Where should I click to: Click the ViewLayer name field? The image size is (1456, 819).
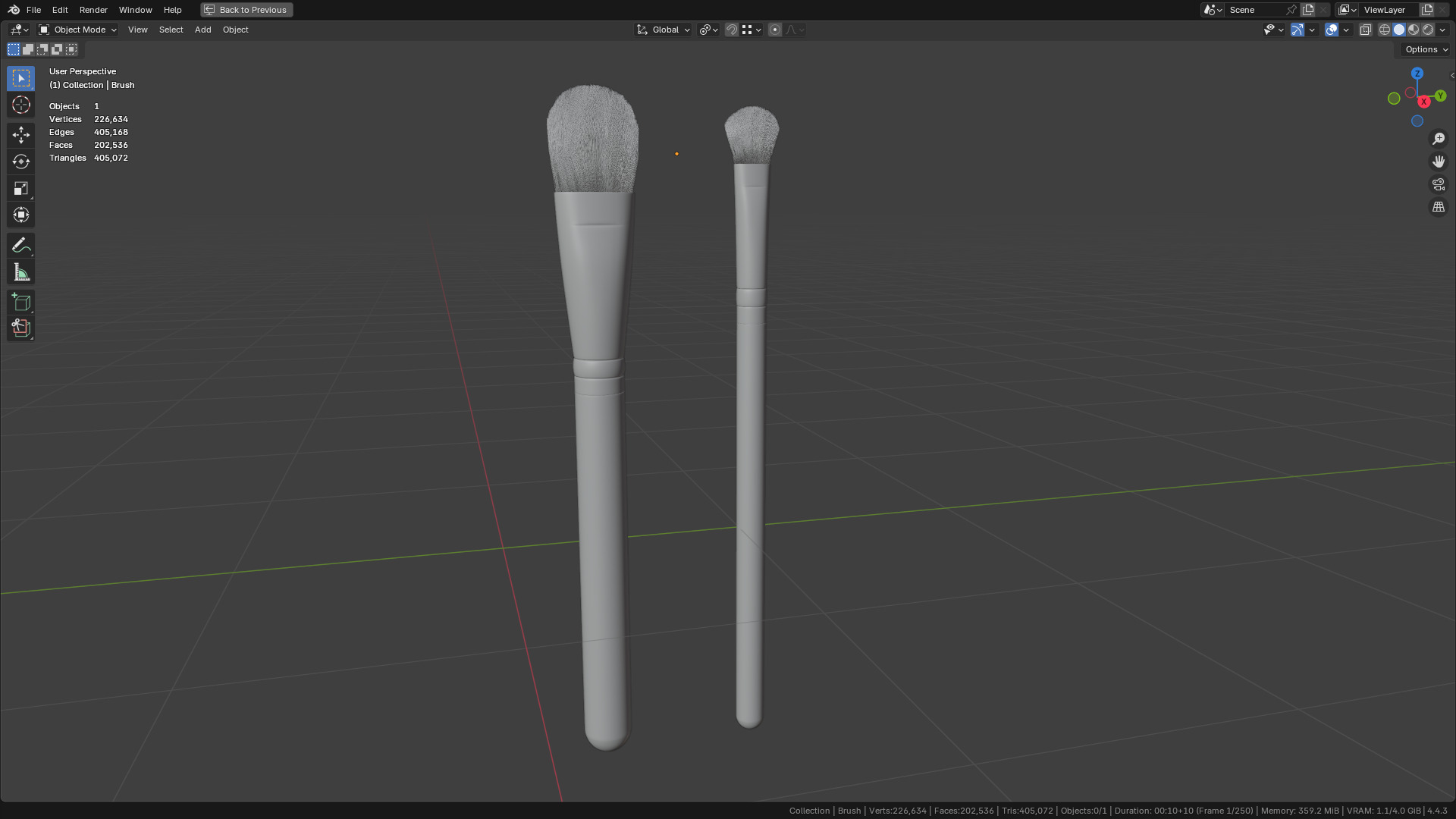[x=1389, y=10]
